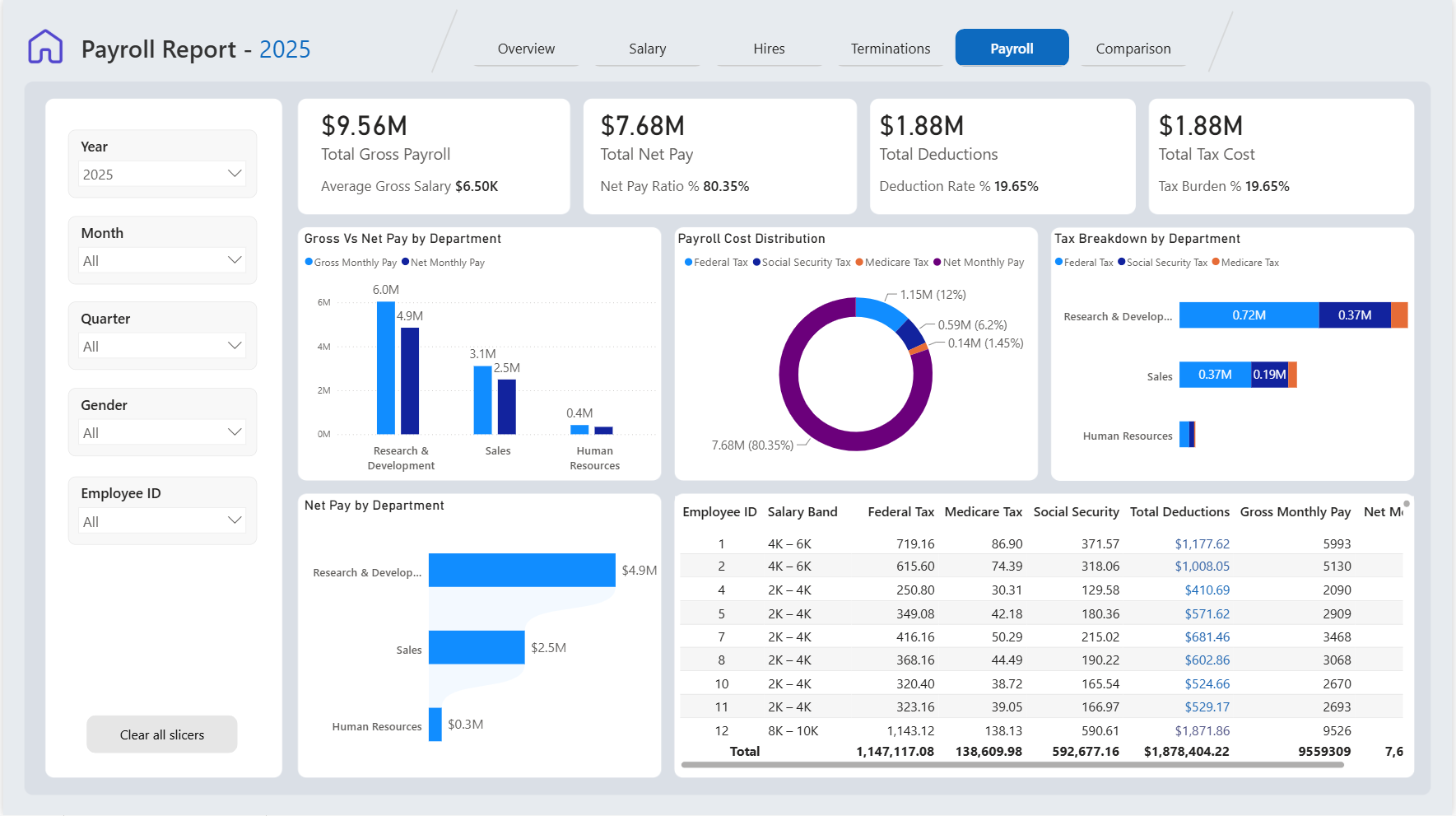Click the Medicare Tax legend dot in Tax Breakdown
This screenshot has width=1456, height=816.
(1216, 262)
